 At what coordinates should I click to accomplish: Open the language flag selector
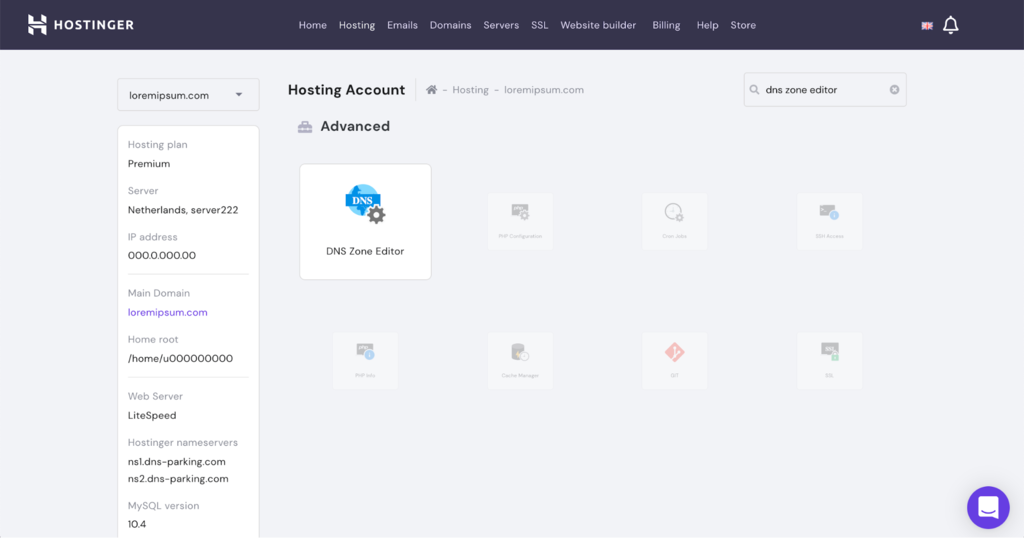[927, 26]
